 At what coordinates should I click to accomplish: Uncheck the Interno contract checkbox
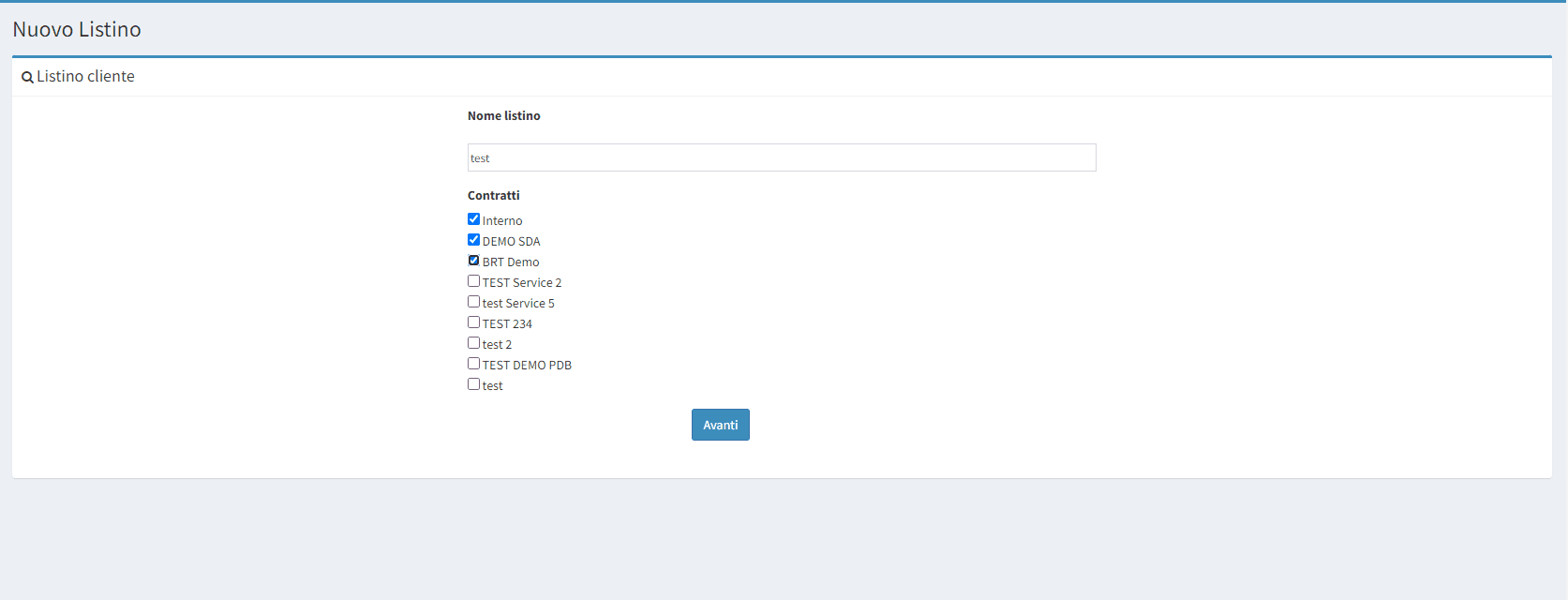tap(473, 219)
